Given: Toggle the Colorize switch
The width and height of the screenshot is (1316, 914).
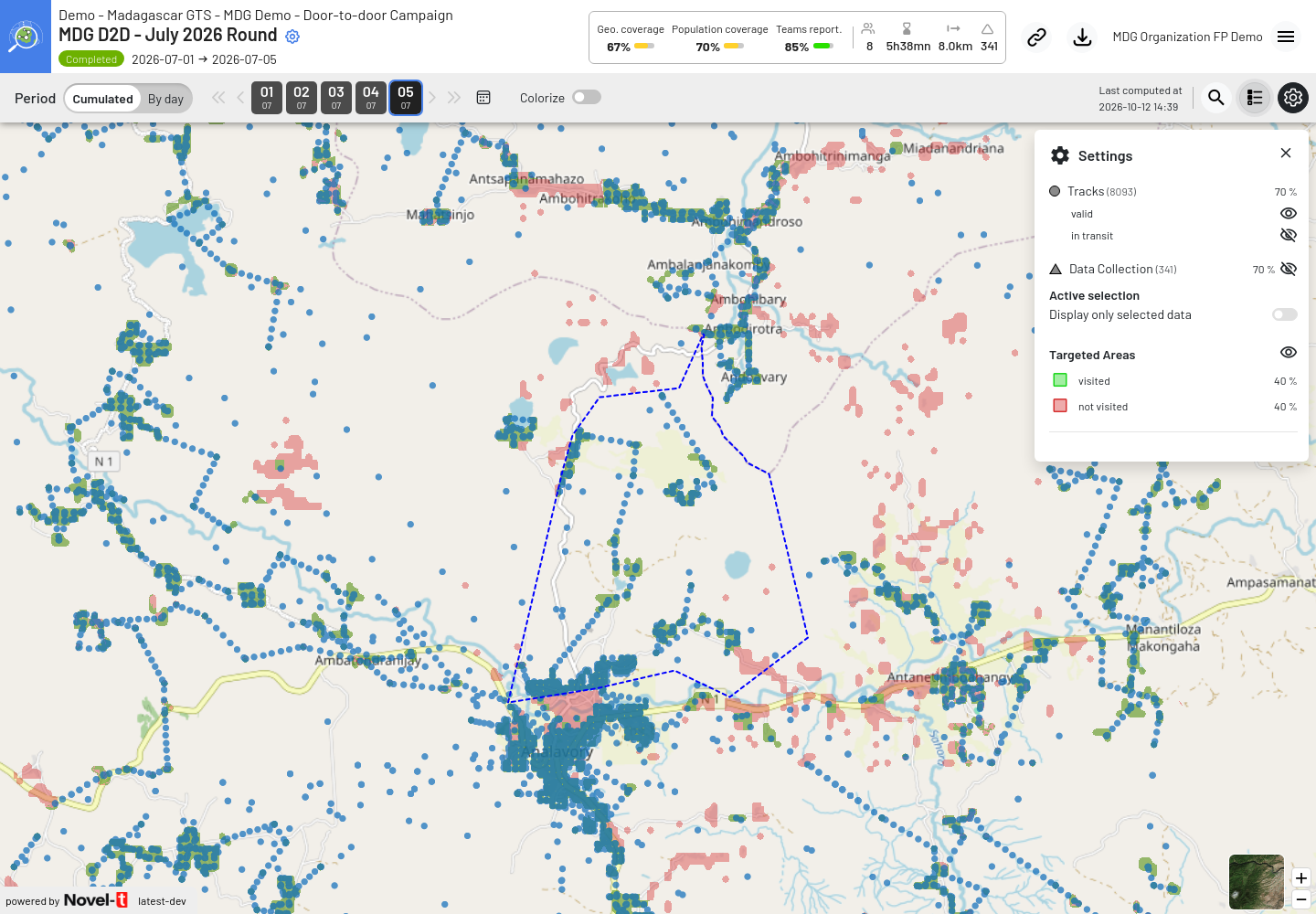Looking at the screenshot, I should [x=587, y=98].
